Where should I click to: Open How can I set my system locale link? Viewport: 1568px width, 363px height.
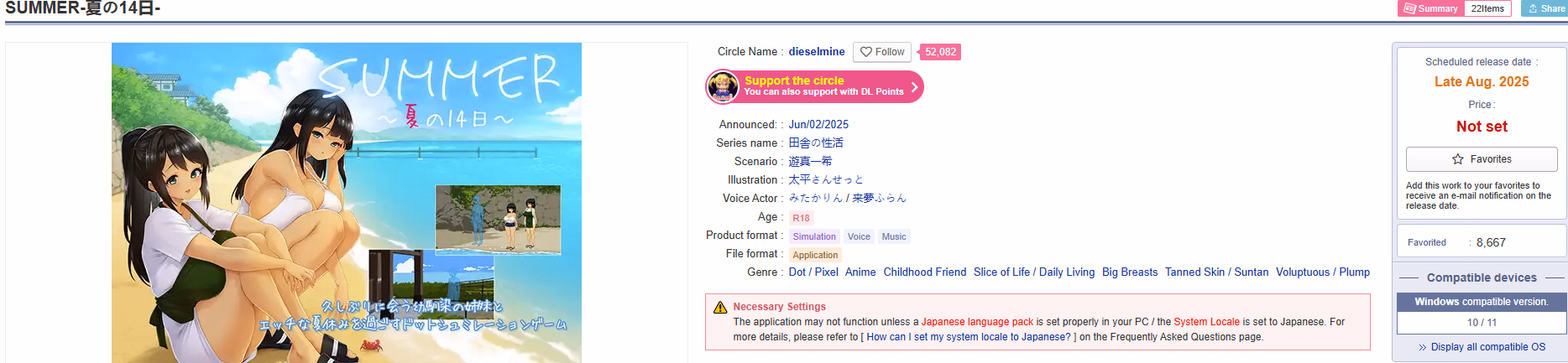(x=969, y=337)
